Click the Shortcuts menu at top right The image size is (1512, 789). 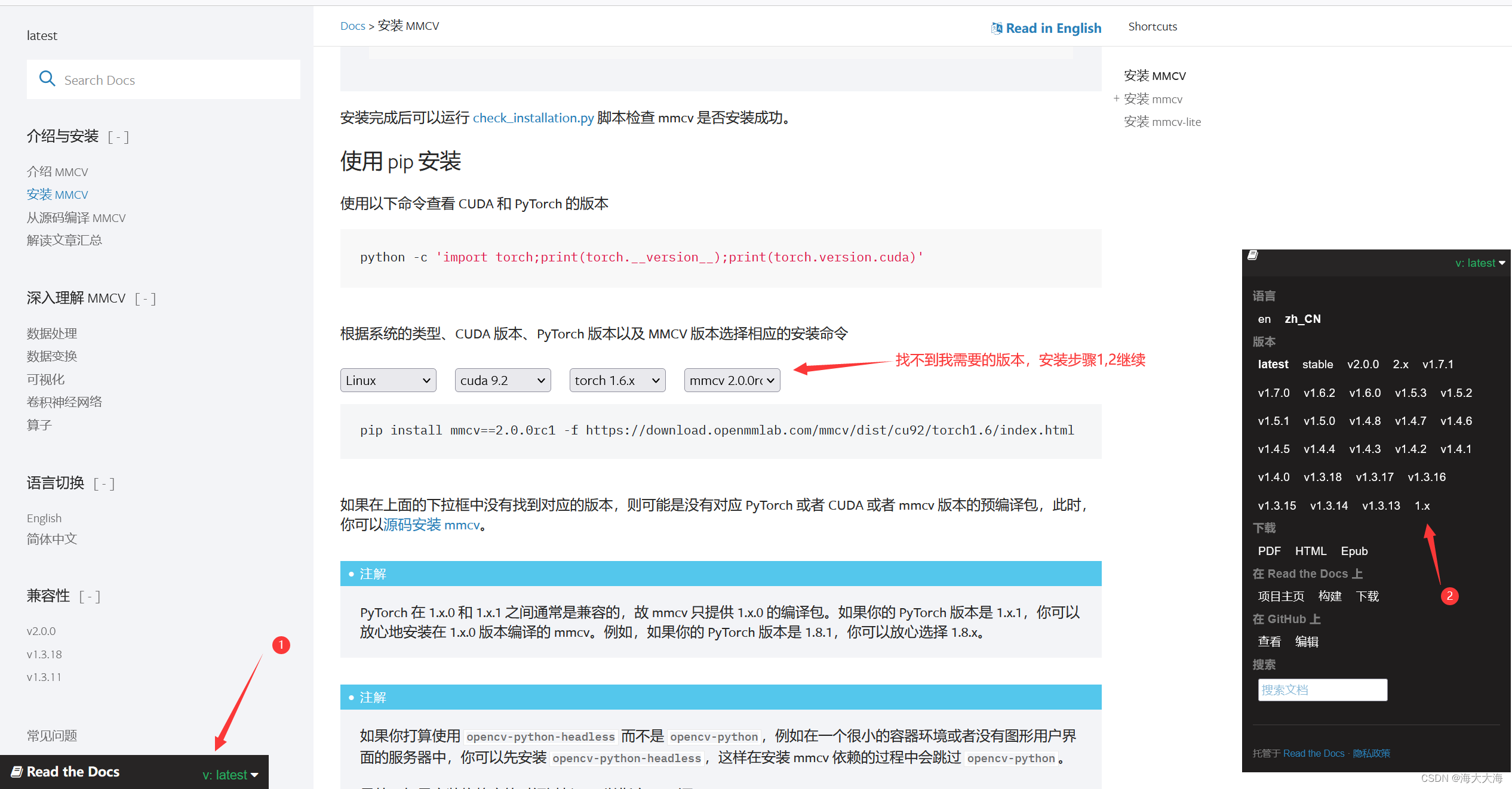point(1153,26)
